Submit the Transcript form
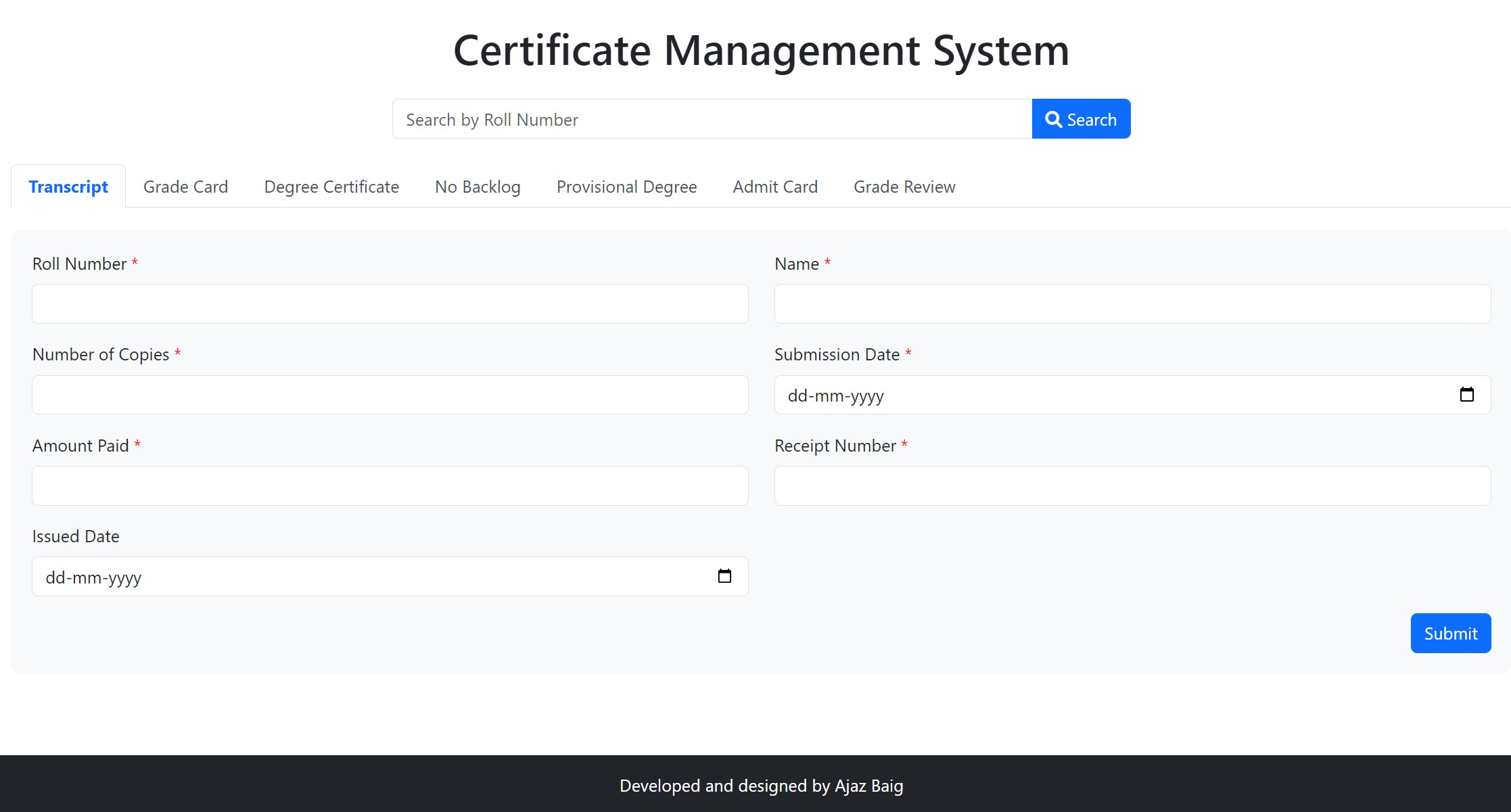1511x812 pixels. coord(1450,633)
